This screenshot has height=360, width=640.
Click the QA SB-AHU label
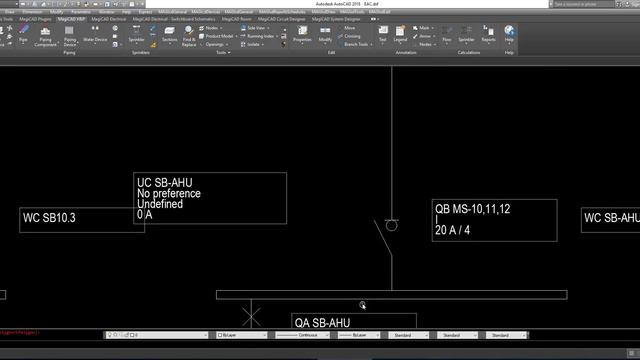coord(322,323)
